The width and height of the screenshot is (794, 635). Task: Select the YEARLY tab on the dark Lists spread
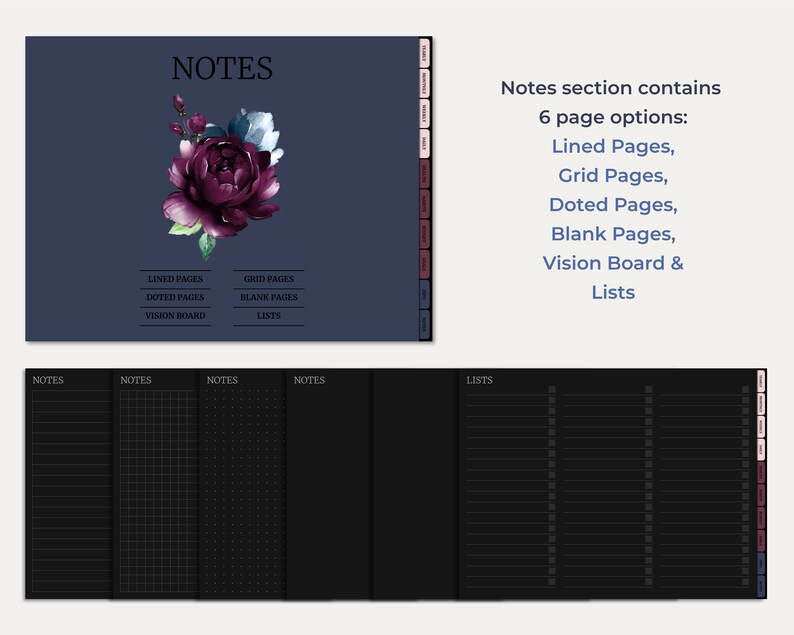tap(761, 381)
